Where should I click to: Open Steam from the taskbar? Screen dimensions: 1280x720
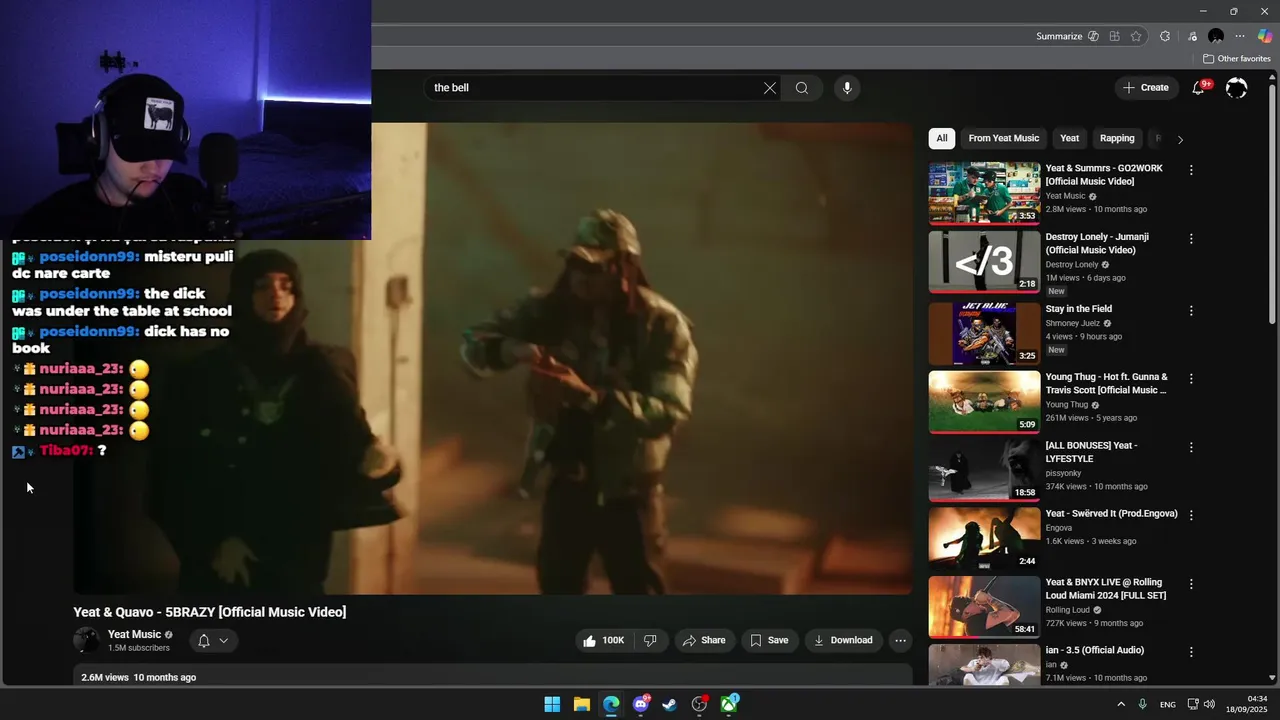coord(670,704)
